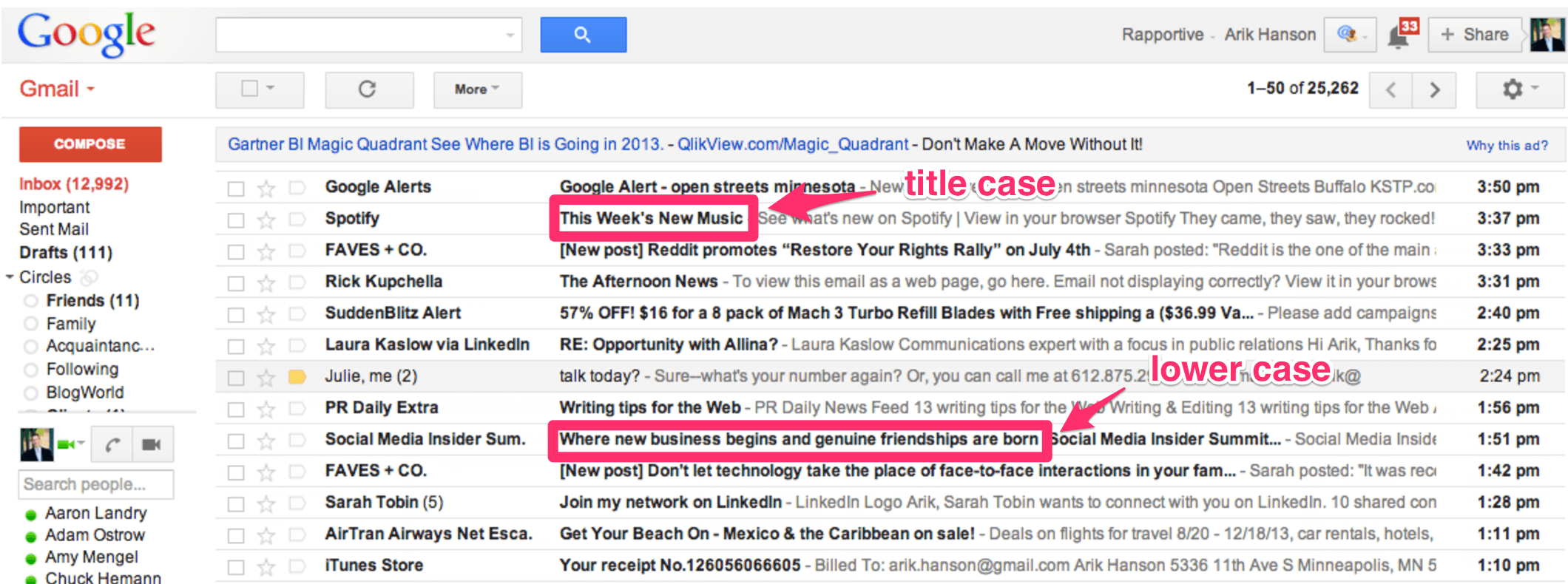
Task: Compose a new email
Action: tap(90, 144)
